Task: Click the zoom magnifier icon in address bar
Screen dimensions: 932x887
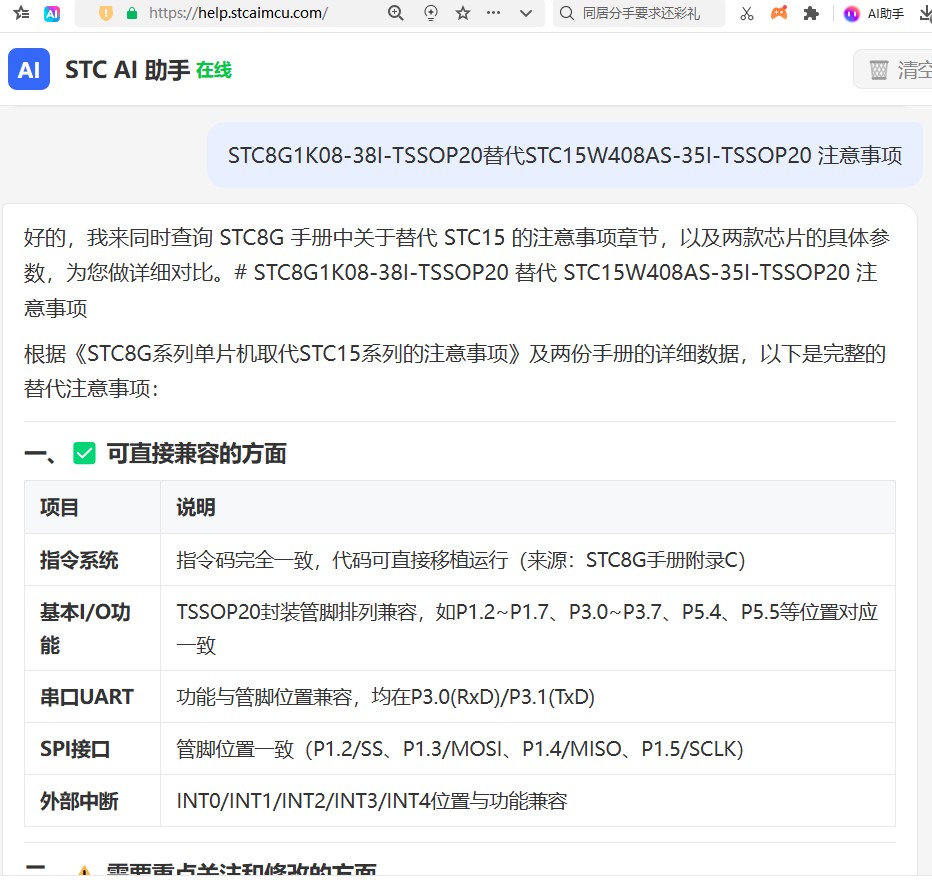Action: pos(395,12)
